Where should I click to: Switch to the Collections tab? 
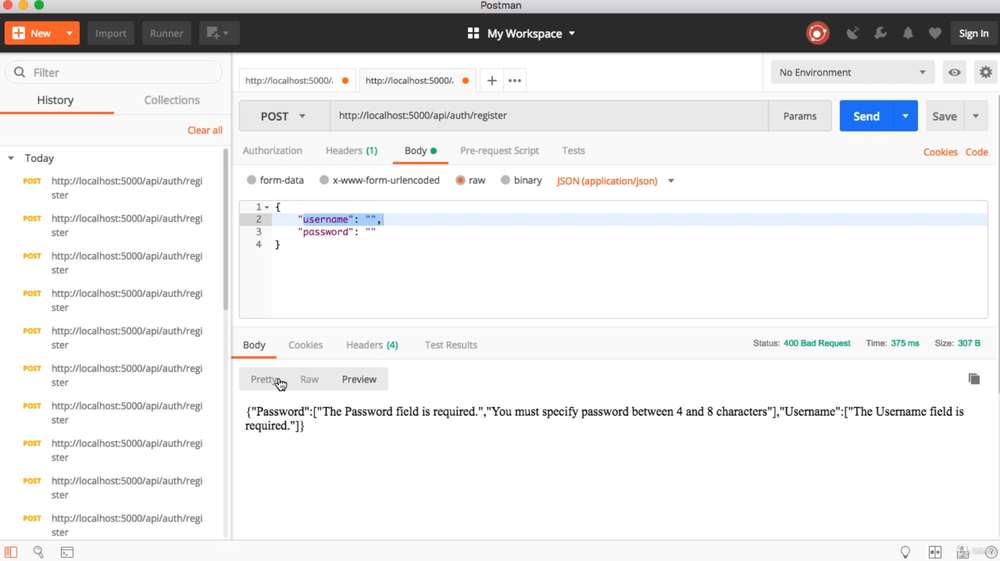[172, 100]
